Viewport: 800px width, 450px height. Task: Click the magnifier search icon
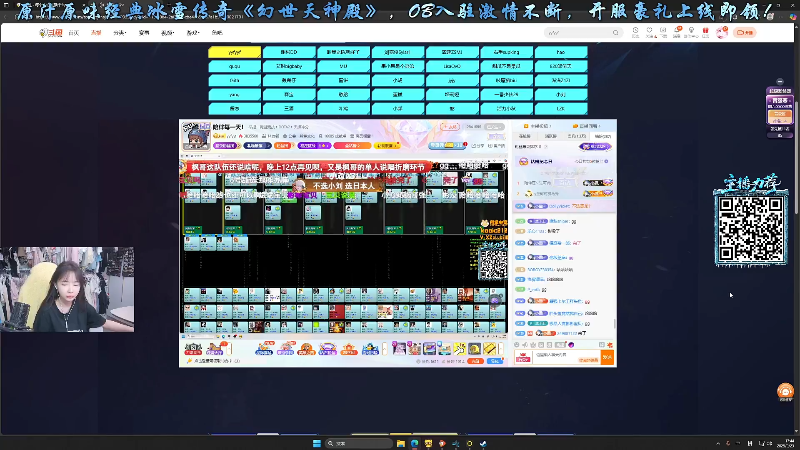coord(616,33)
